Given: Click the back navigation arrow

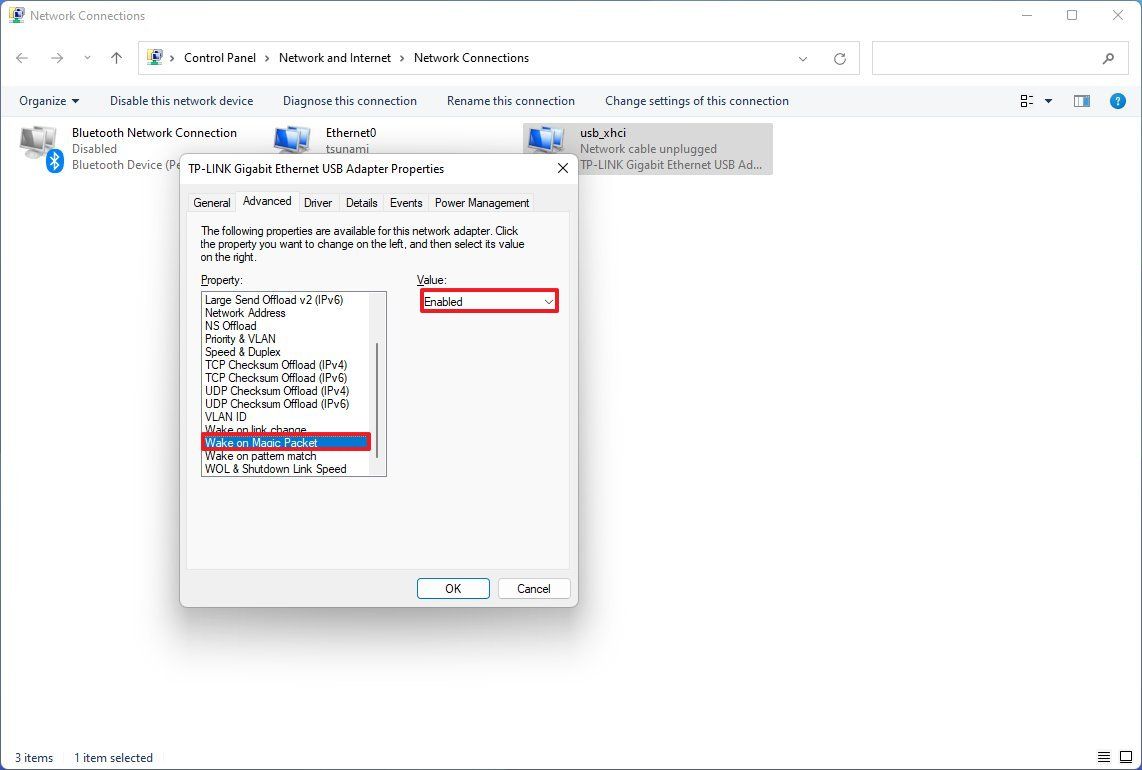Looking at the screenshot, I should (x=22, y=58).
